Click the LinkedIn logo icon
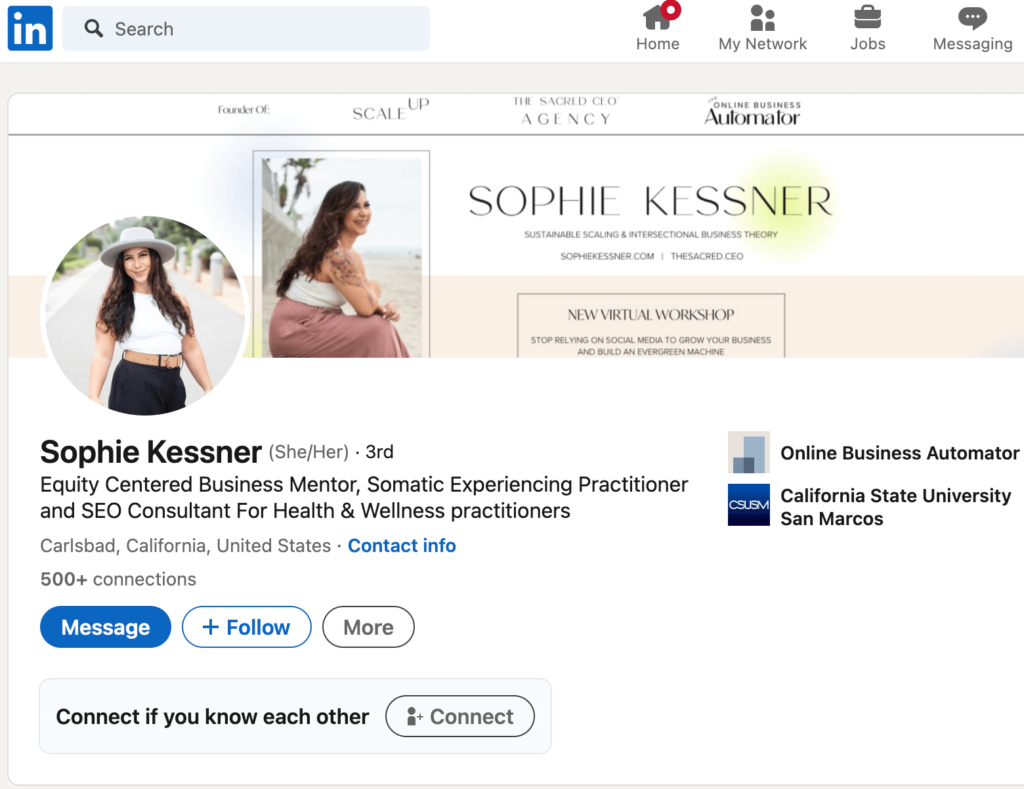 pos(30,29)
